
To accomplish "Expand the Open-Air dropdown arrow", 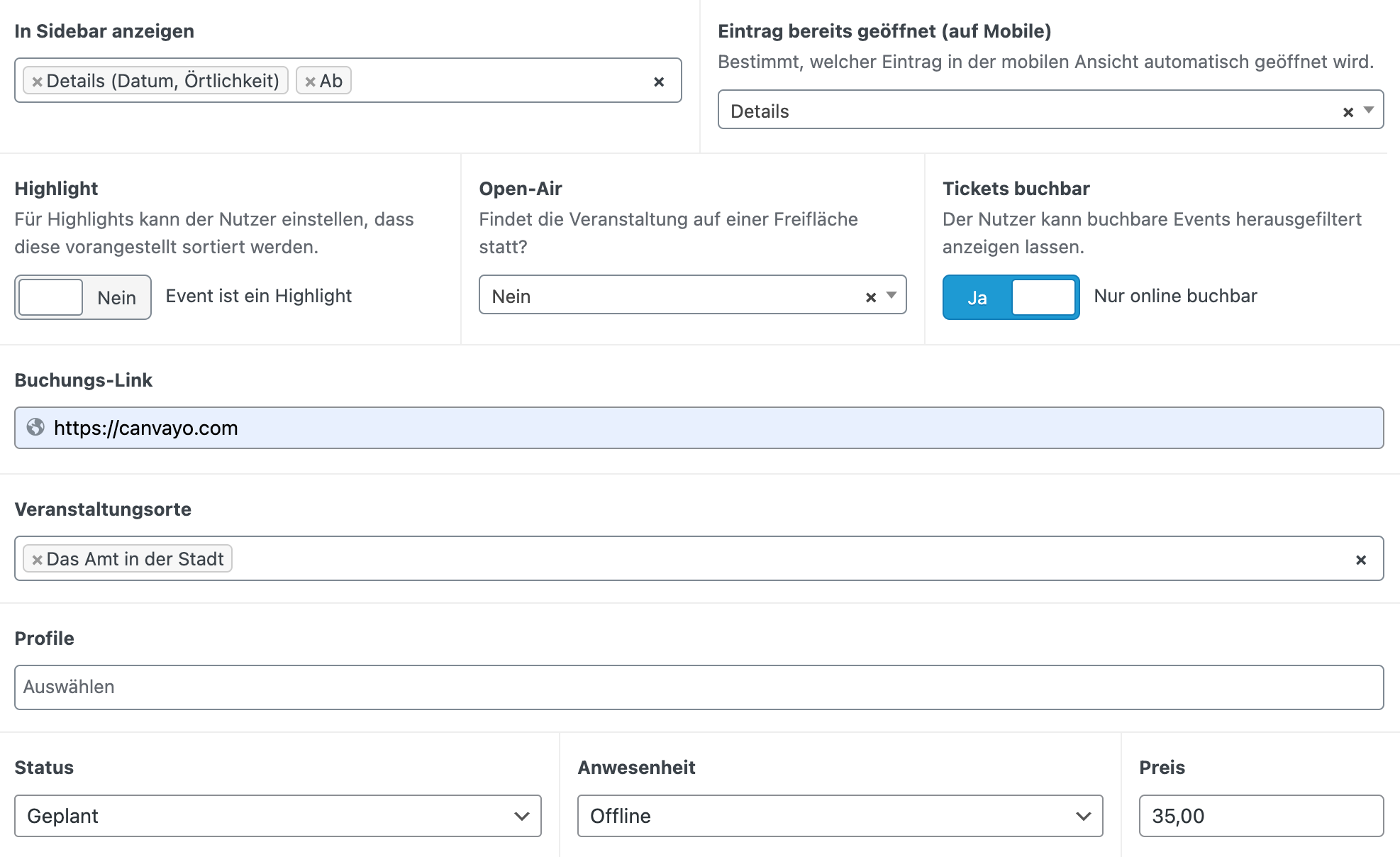I will pos(891,295).
